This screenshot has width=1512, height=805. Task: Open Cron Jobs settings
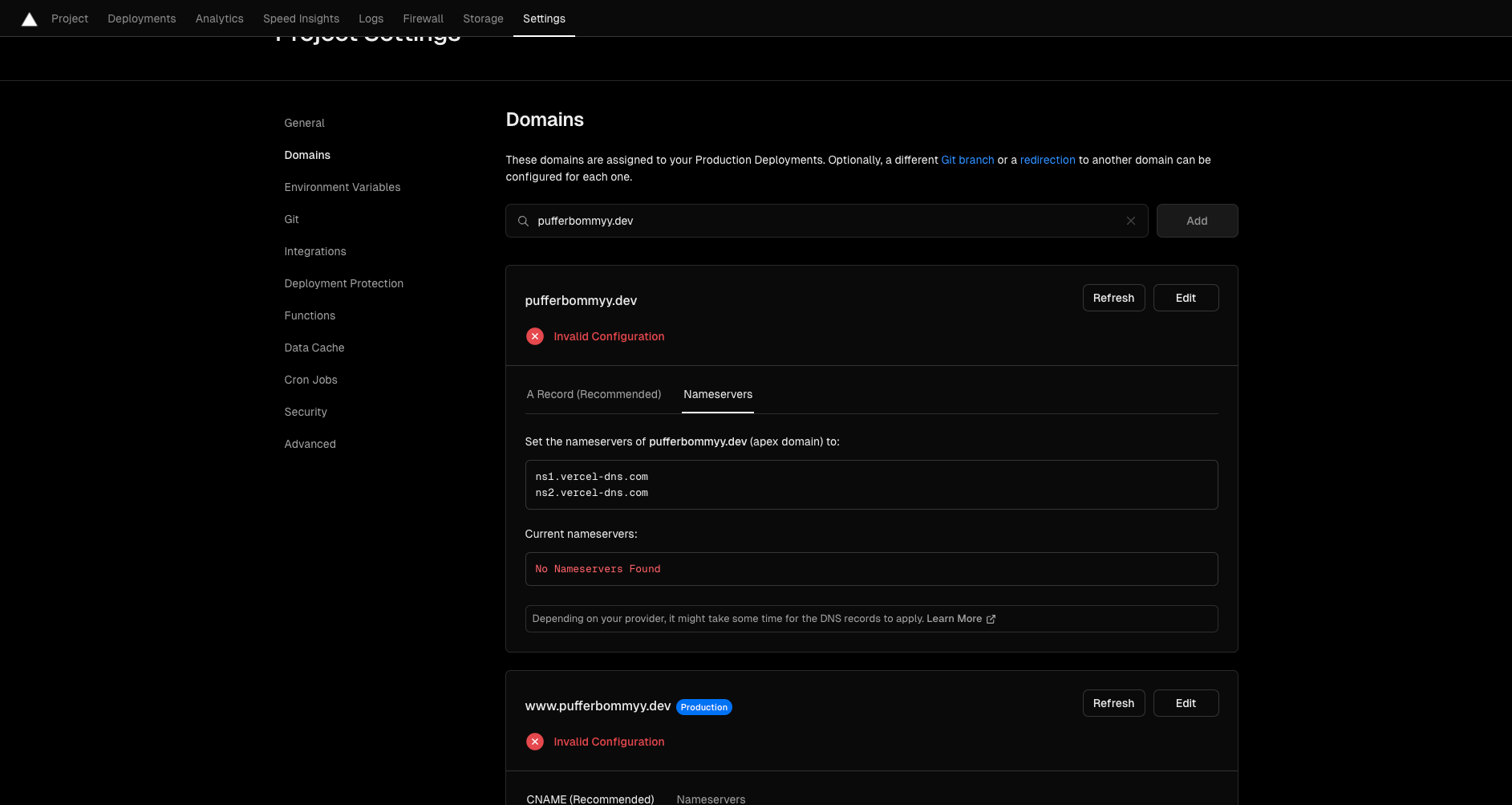tap(311, 380)
